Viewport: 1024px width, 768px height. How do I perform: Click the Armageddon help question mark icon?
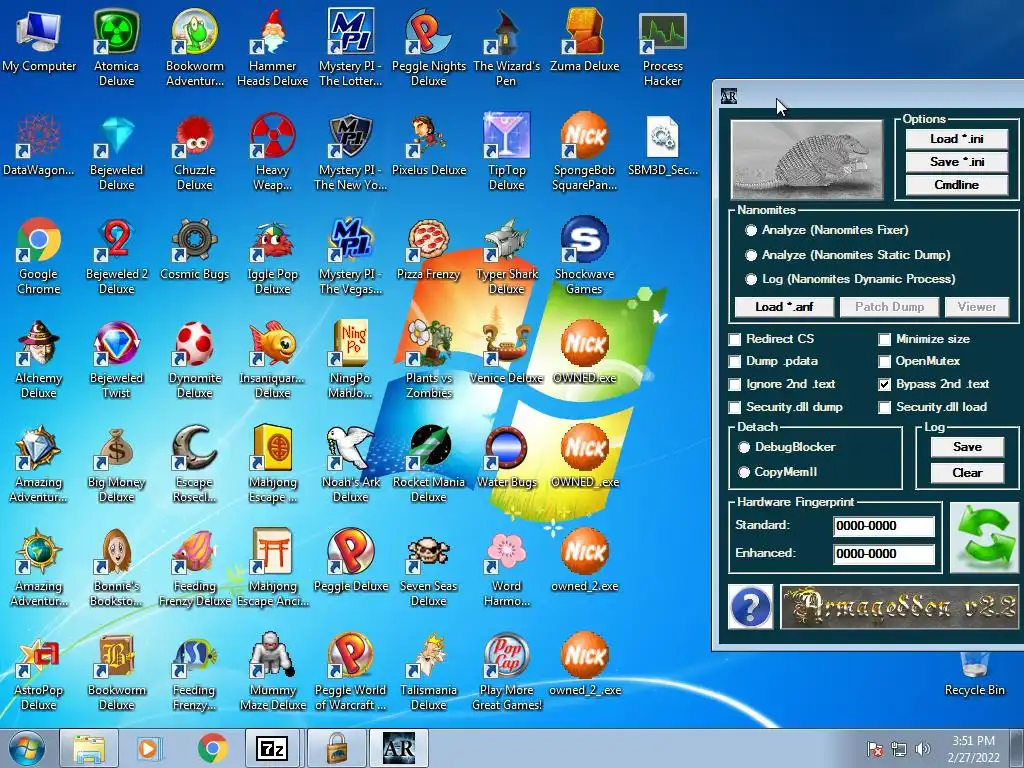pyautogui.click(x=750, y=607)
